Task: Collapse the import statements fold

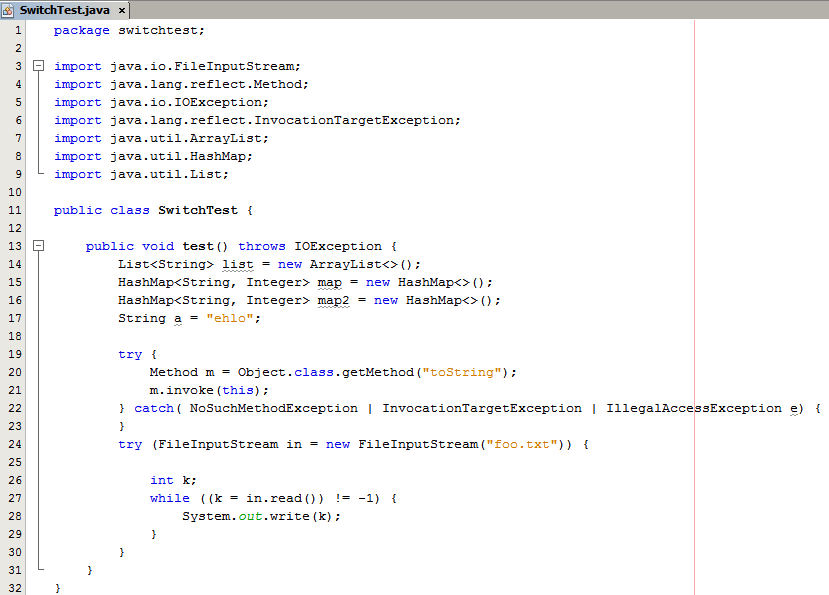Action: tap(39, 66)
